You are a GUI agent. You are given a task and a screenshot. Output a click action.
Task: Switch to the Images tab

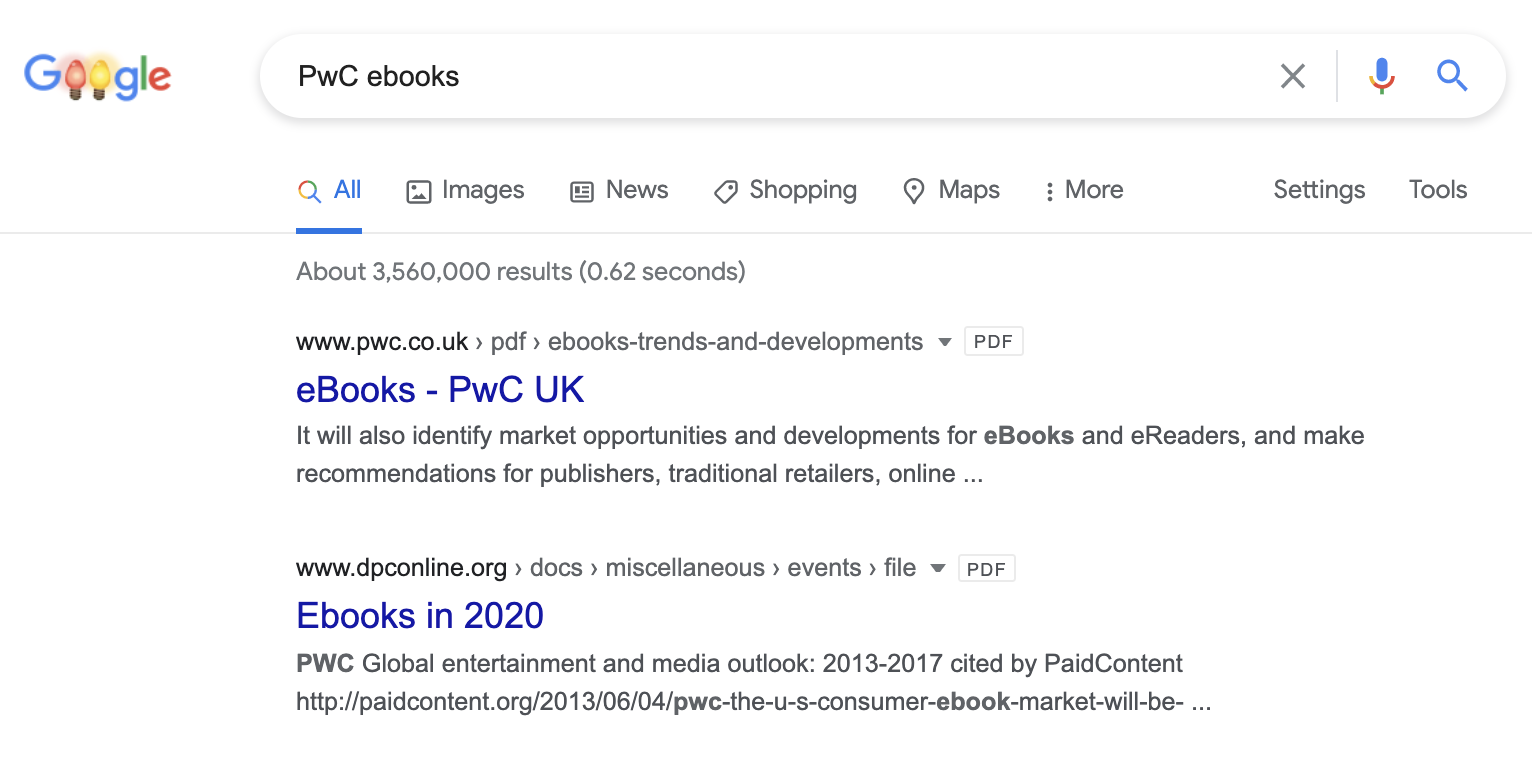point(483,190)
